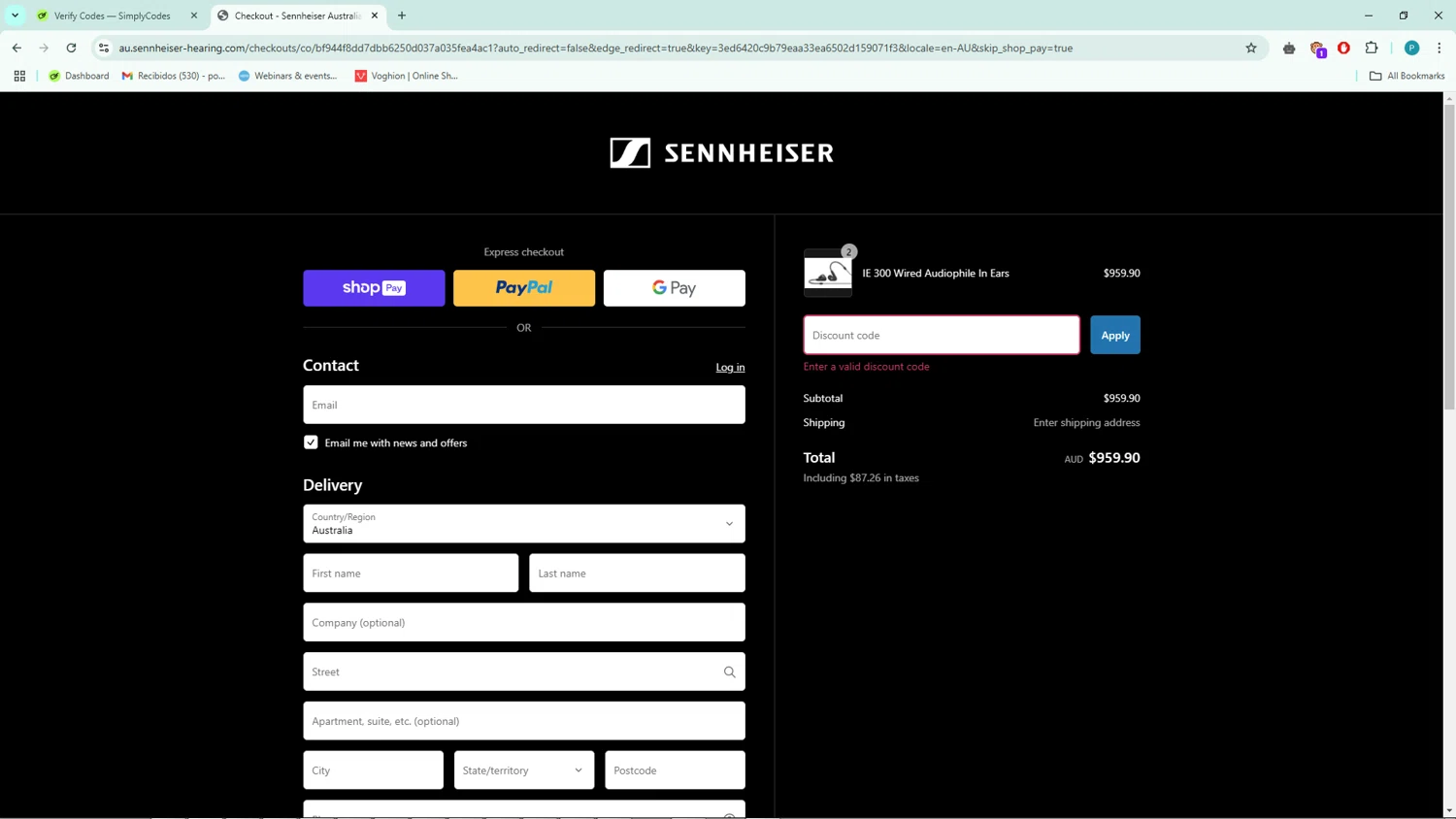Open the apps grid in bookmarks bar
Screen dimensions: 1456x819
point(19,76)
